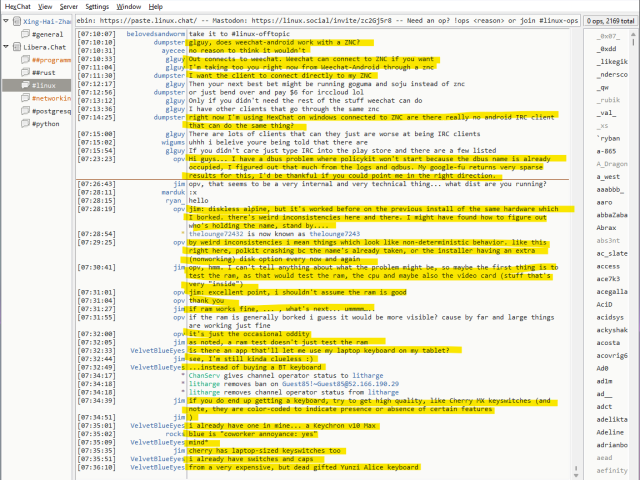640x480 pixels.
Task: Open the HexChat menu
Action: click(18, 7)
